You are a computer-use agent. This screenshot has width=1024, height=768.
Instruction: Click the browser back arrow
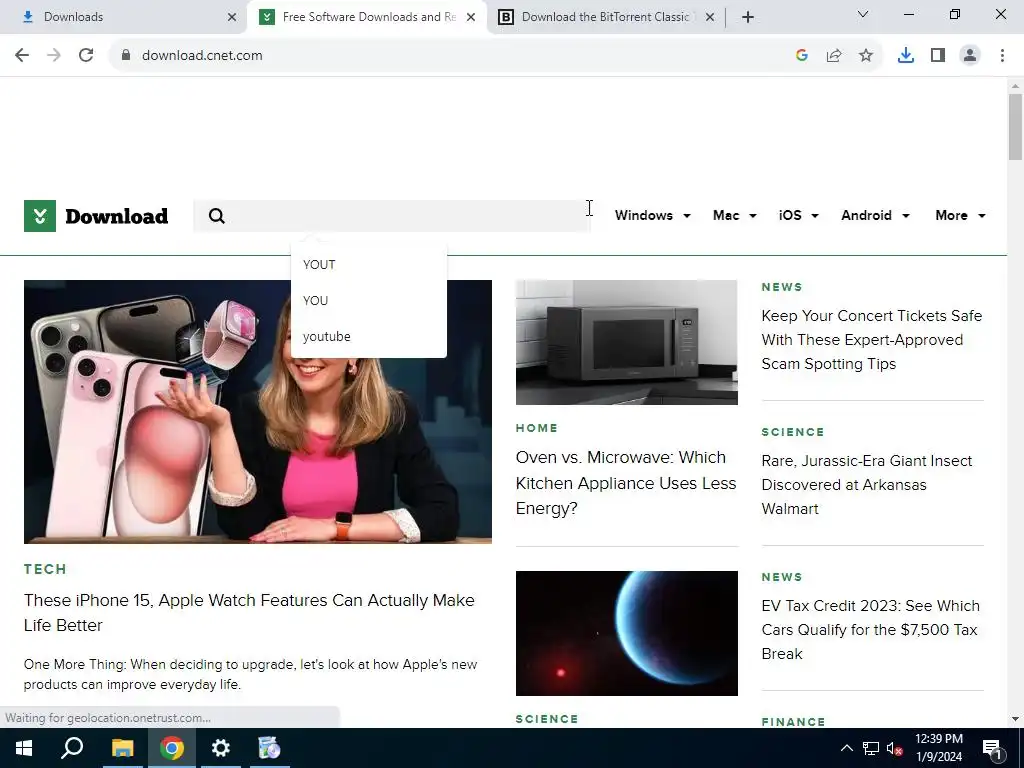click(x=22, y=56)
